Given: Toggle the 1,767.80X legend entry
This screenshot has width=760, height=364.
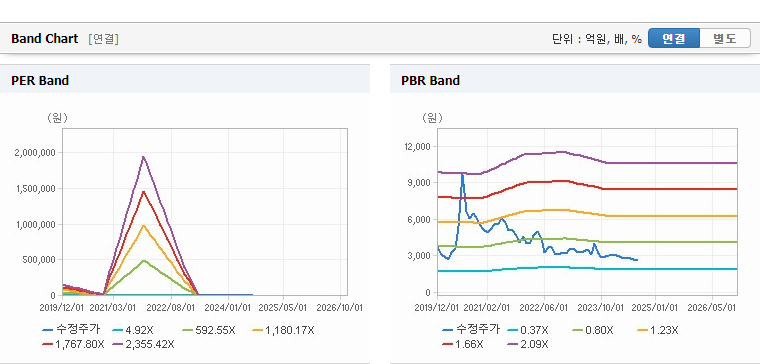Looking at the screenshot, I should (73, 345).
